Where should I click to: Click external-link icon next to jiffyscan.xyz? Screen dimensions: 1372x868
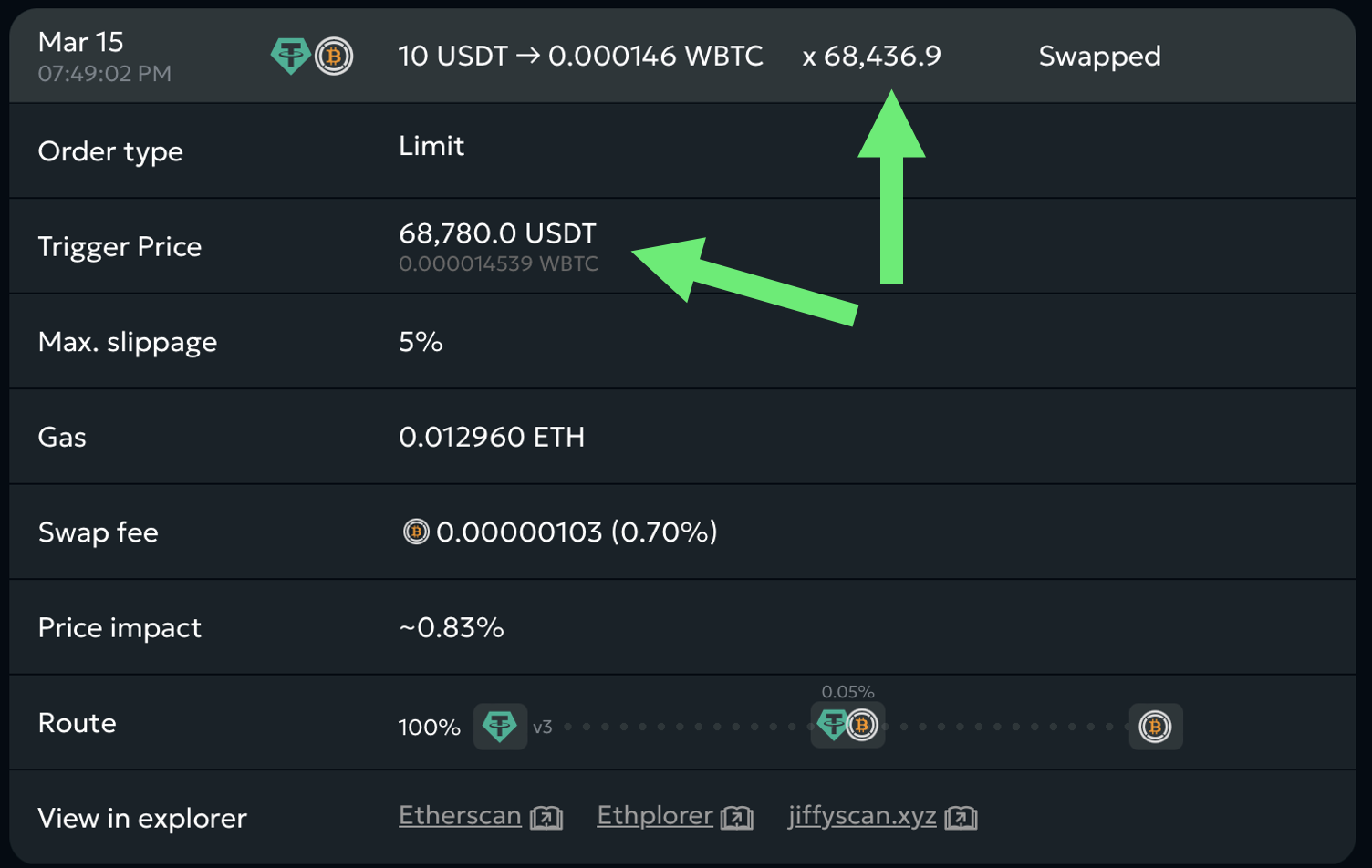pos(961,818)
